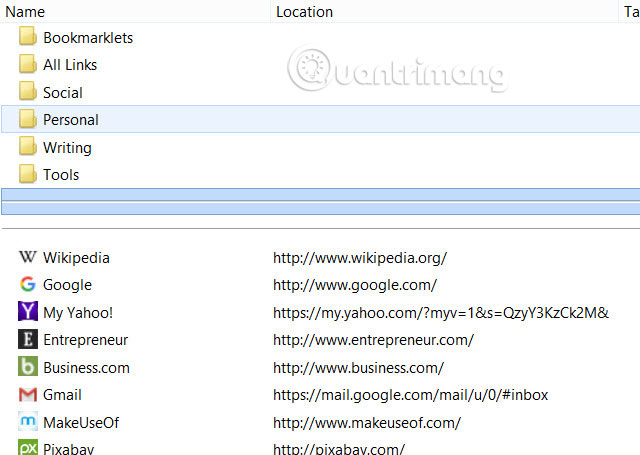640x455 pixels.
Task: Select the MakeUseOf bookmark name
Action: point(81,423)
